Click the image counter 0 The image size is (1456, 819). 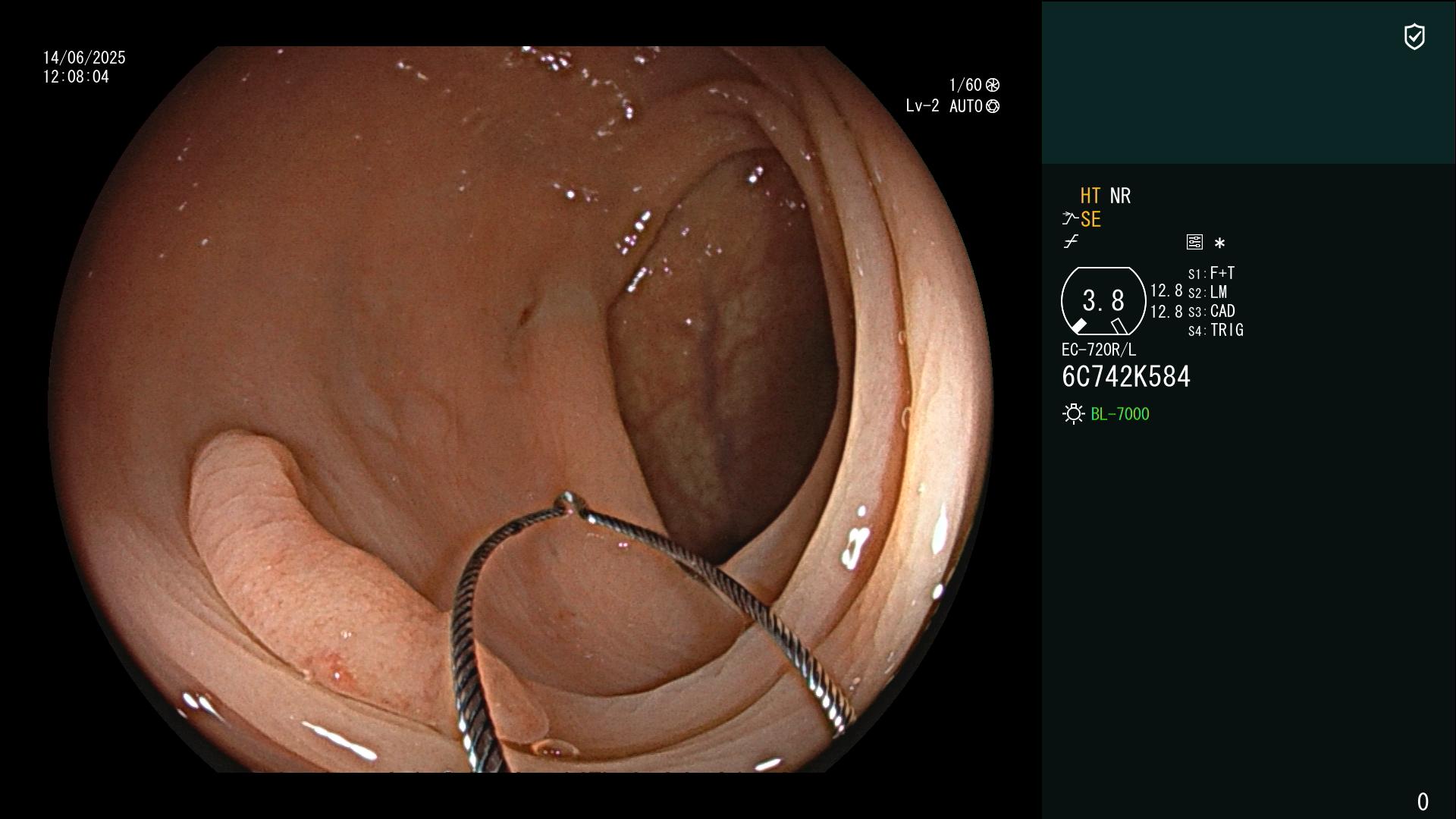(x=1423, y=802)
